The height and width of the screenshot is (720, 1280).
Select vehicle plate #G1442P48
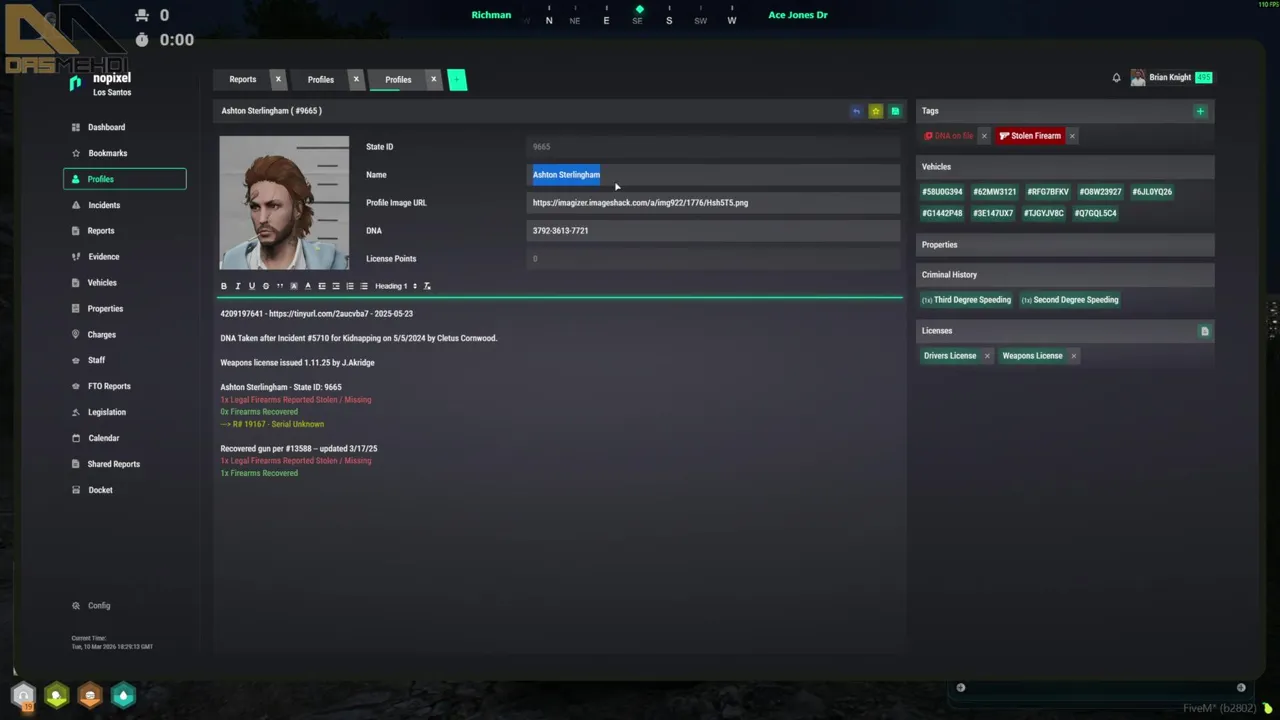tap(942, 213)
